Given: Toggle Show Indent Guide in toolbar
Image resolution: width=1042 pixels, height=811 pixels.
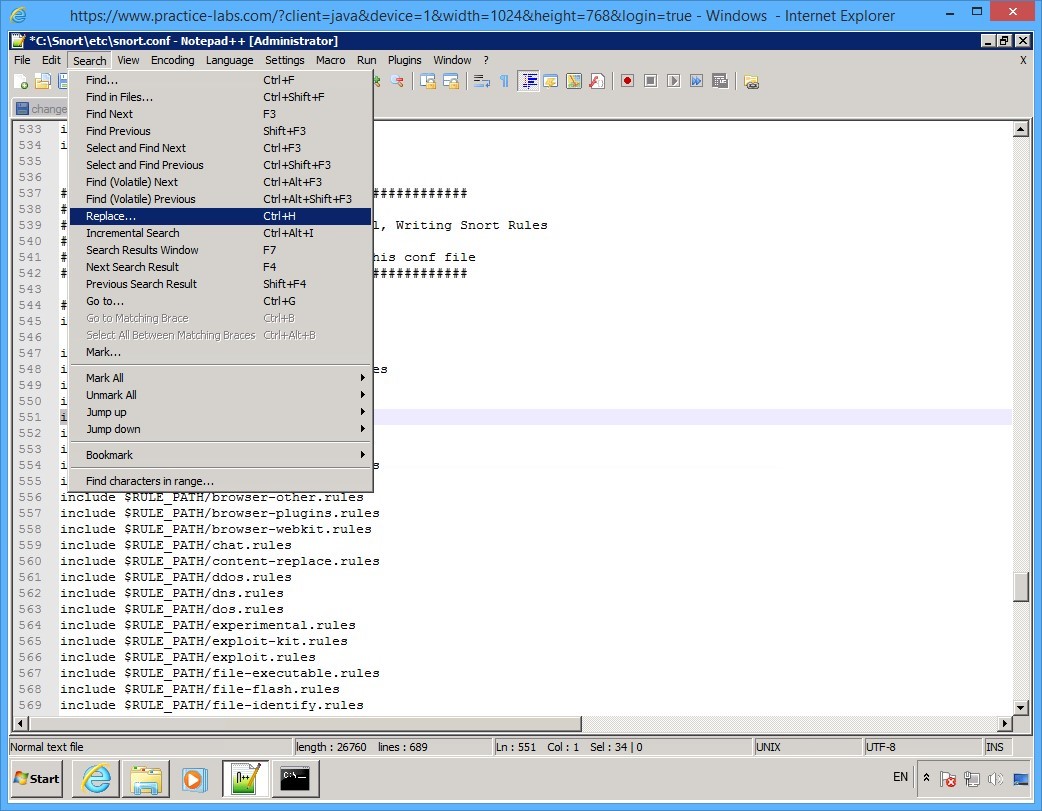Looking at the screenshot, I should (x=528, y=81).
